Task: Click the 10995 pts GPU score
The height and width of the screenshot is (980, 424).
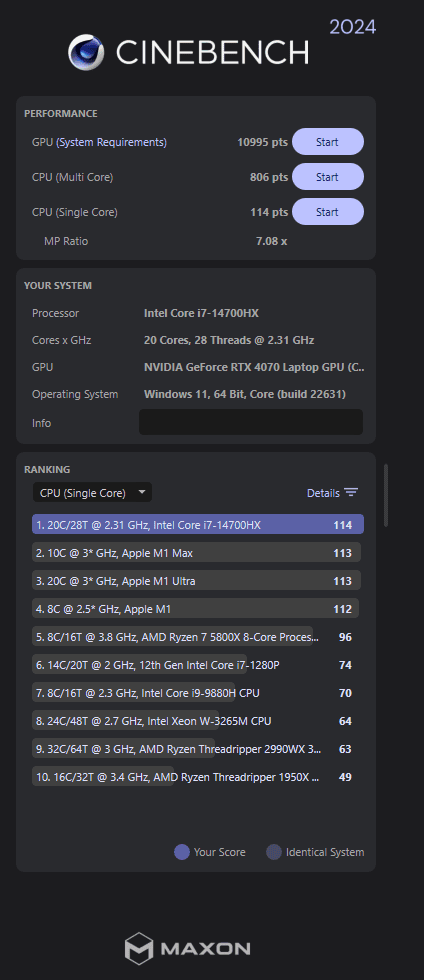Action: pyautogui.click(x=263, y=142)
